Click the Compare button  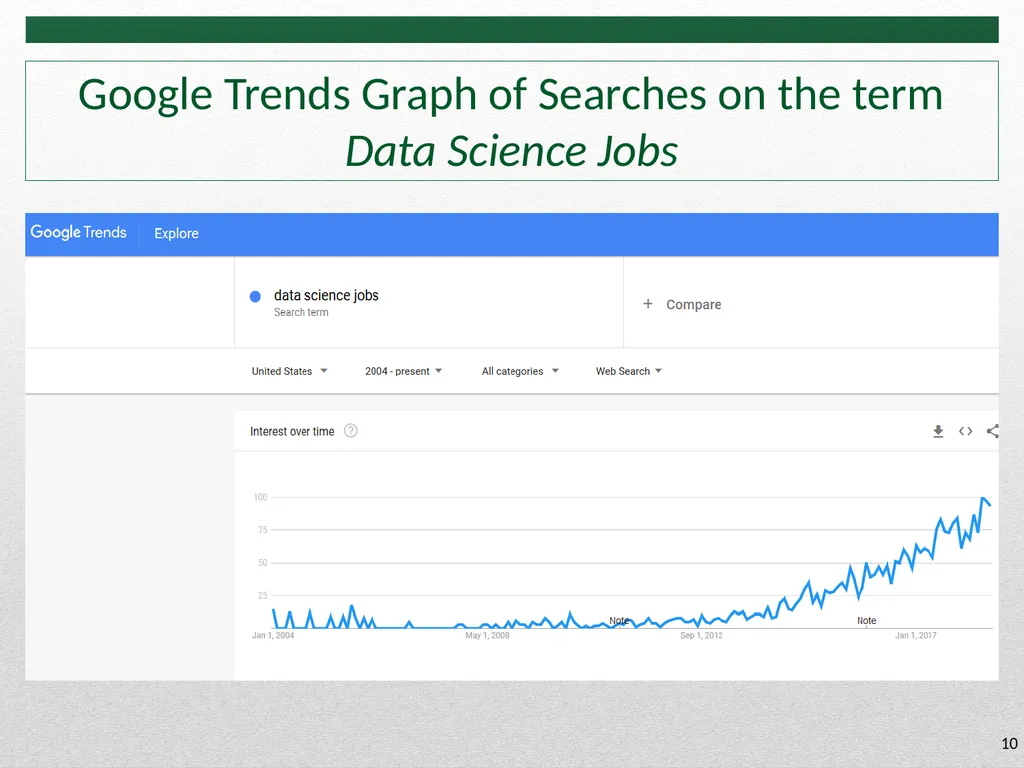click(x=682, y=304)
